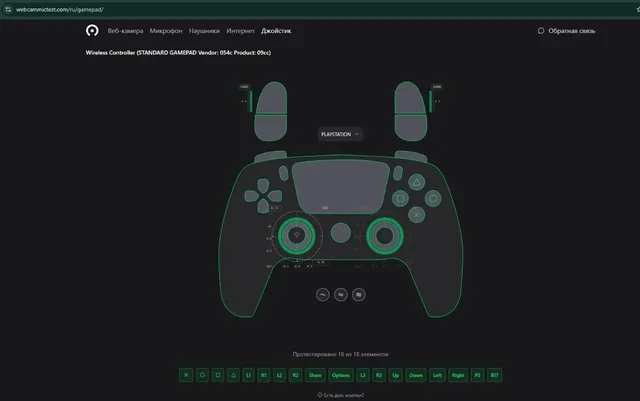
Task: Click the D-pad up arrow on the gamepad
Action: [x=263, y=185]
